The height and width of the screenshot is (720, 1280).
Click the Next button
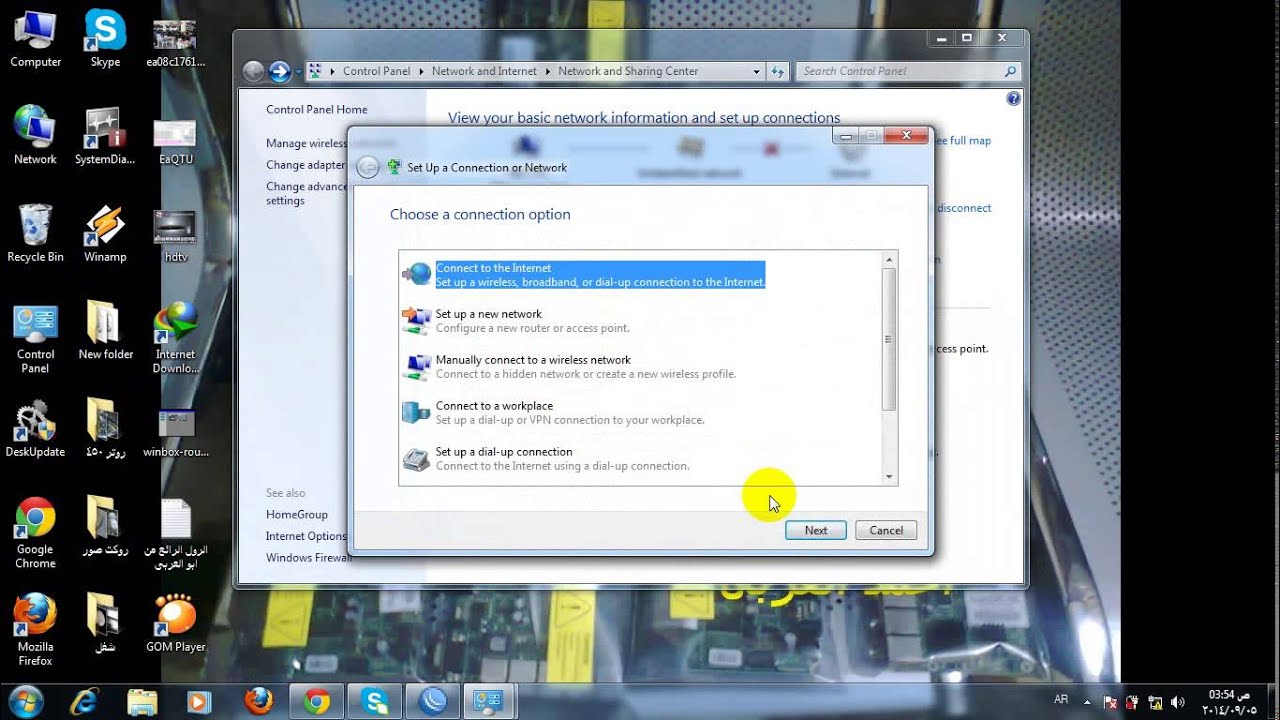tap(816, 530)
